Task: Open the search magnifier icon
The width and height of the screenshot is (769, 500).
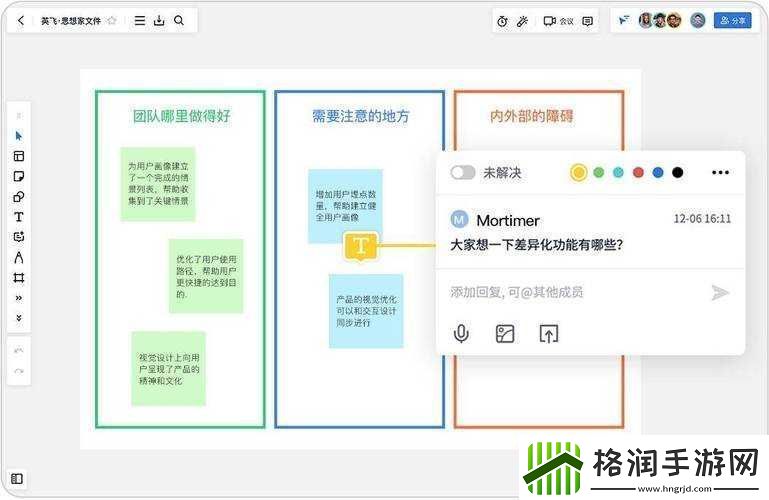Action: click(179, 21)
